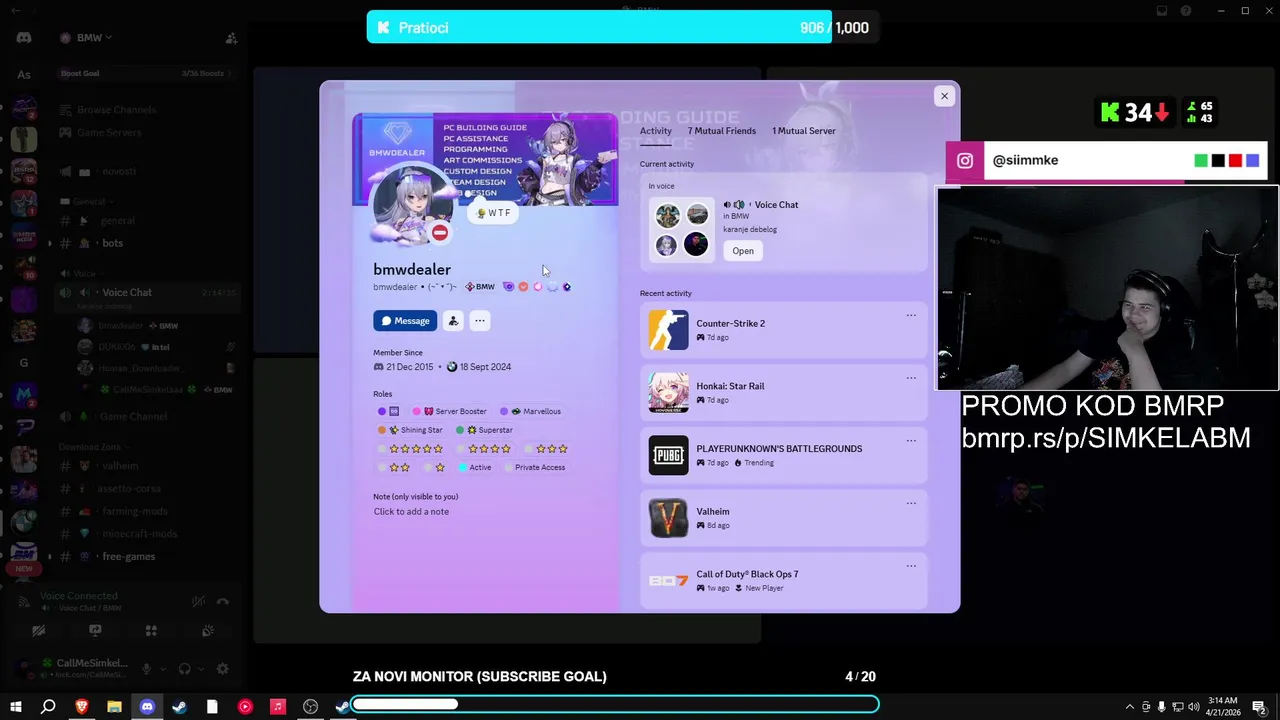This screenshot has width=1280, height=720.
Task: Click the Active role's cyan color dot
Action: 463,468
